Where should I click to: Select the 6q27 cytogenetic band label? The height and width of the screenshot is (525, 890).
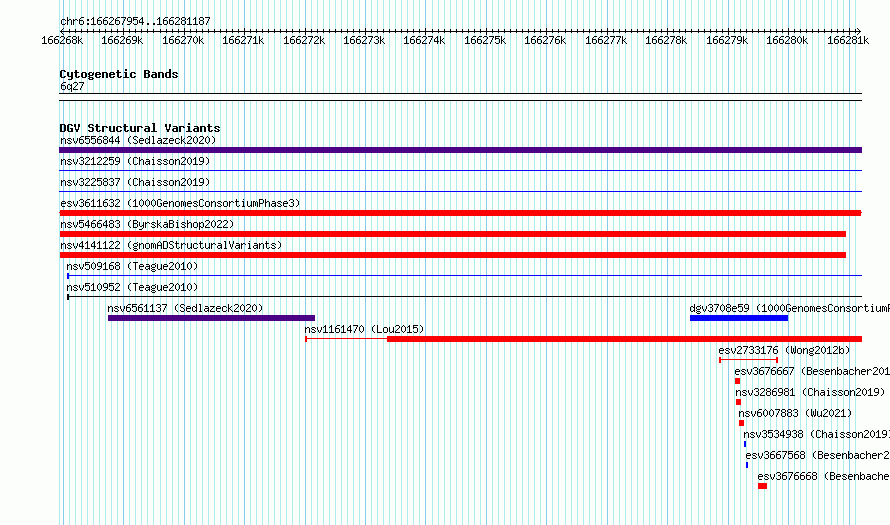[x=72, y=86]
